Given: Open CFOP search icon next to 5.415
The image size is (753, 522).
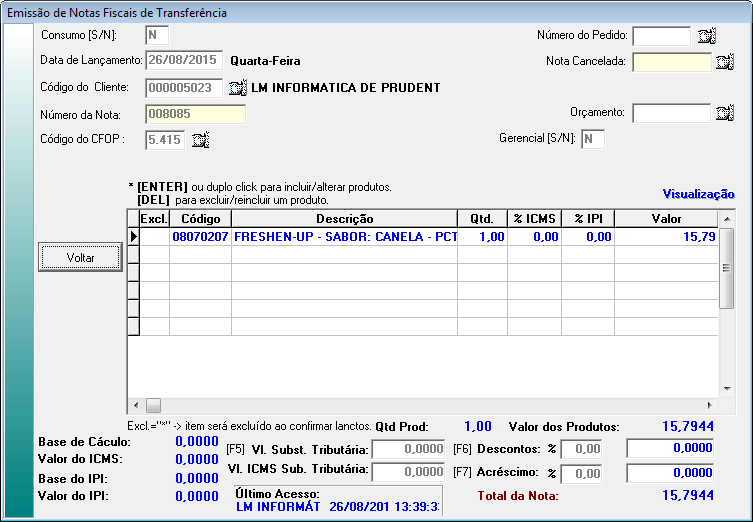Looking at the screenshot, I should [200, 140].
